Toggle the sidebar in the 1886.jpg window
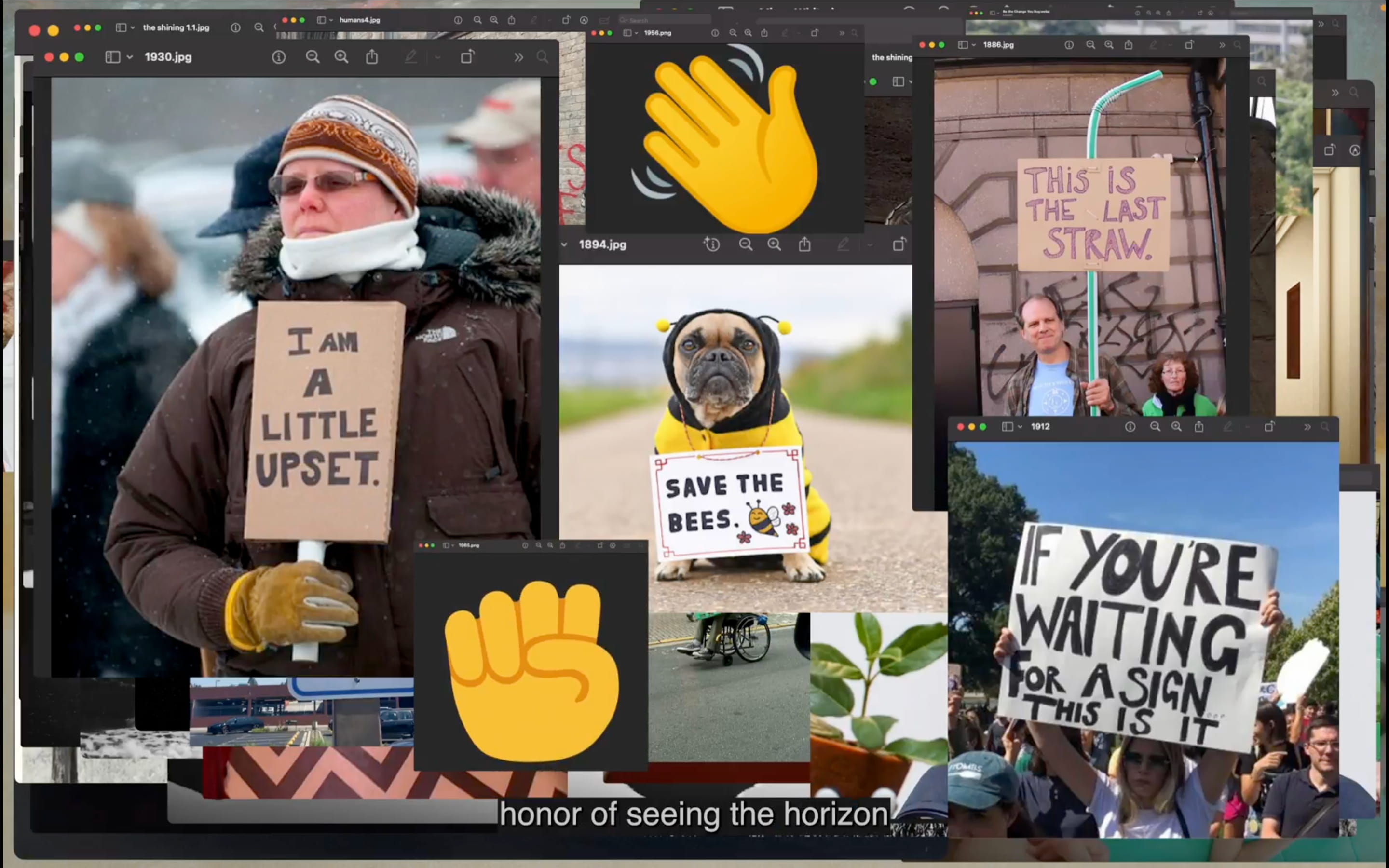The image size is (1389, 868). 963,45
